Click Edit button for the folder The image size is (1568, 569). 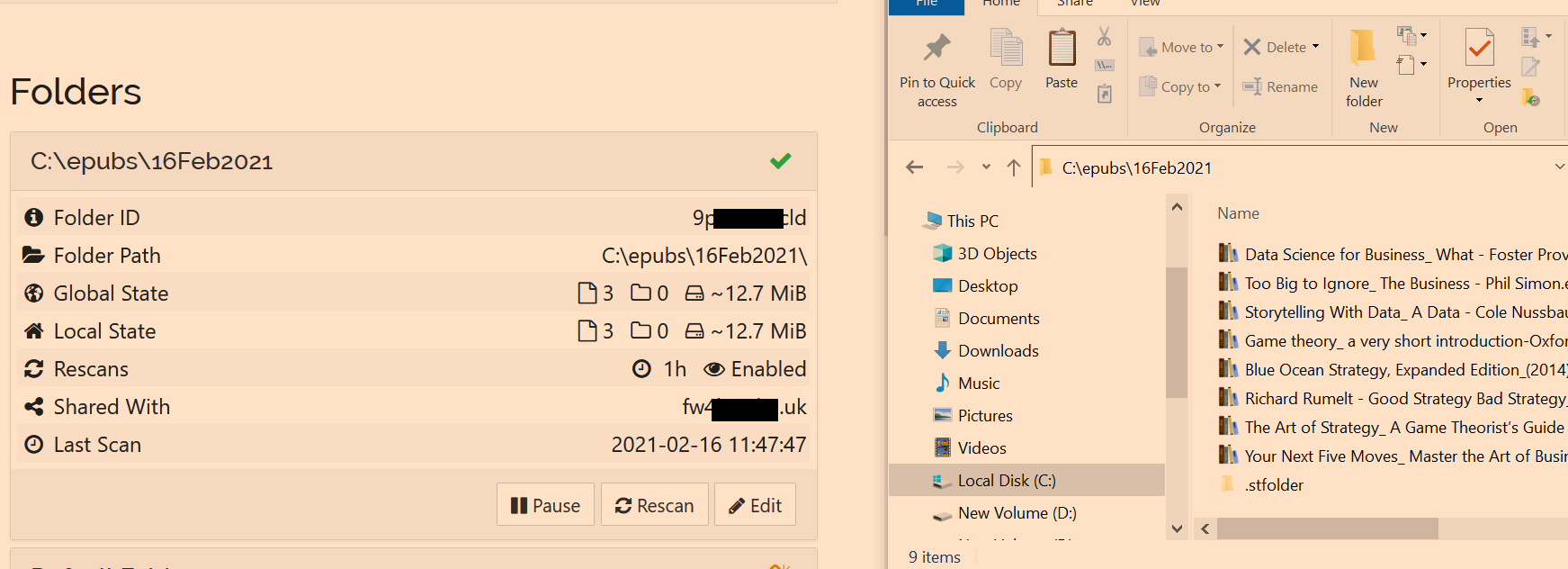click(755, 505)
